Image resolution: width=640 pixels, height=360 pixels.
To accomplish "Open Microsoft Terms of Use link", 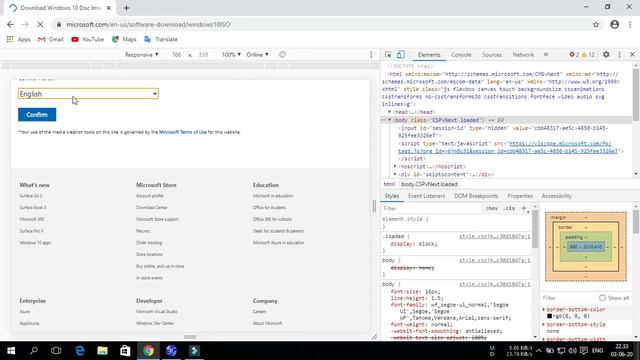I will click(183, 132).
